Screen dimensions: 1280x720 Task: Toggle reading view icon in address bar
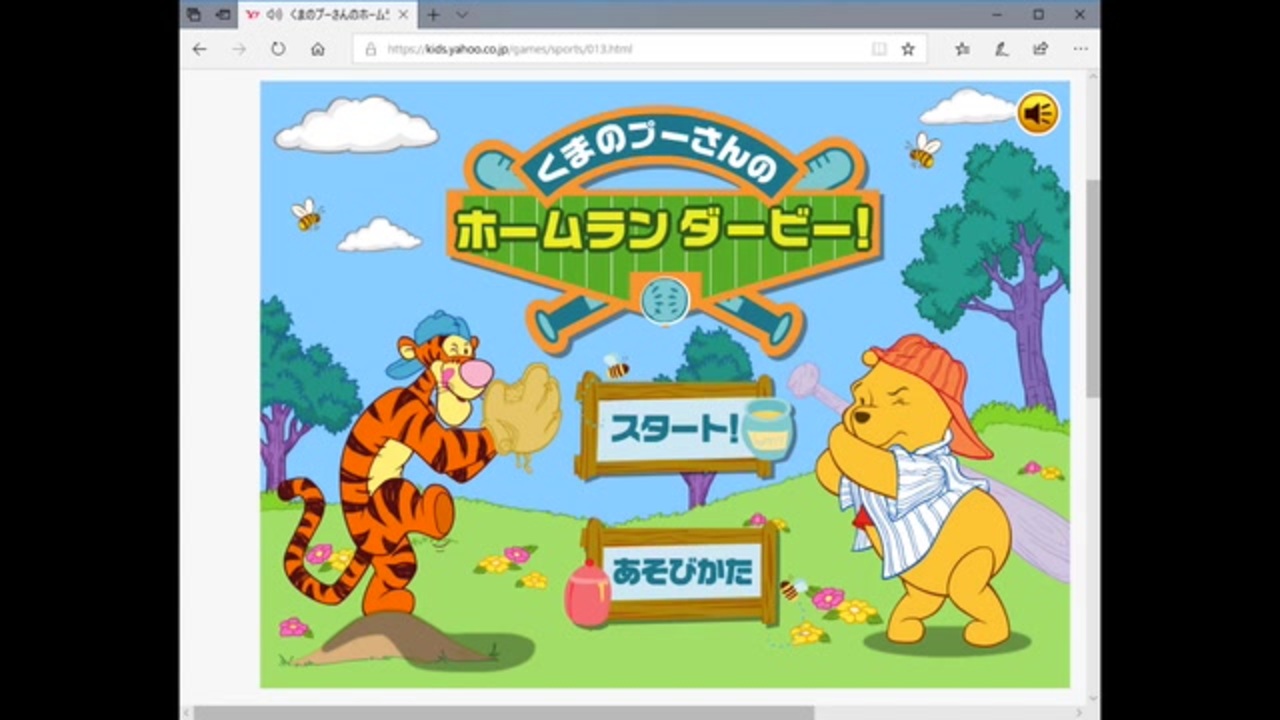pos(878,48)
